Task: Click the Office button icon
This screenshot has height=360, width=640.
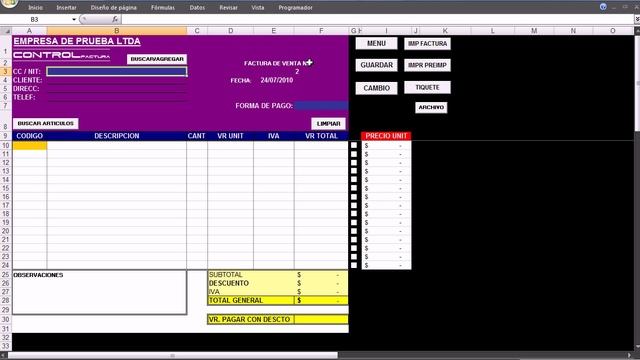Action: point(8,4)
